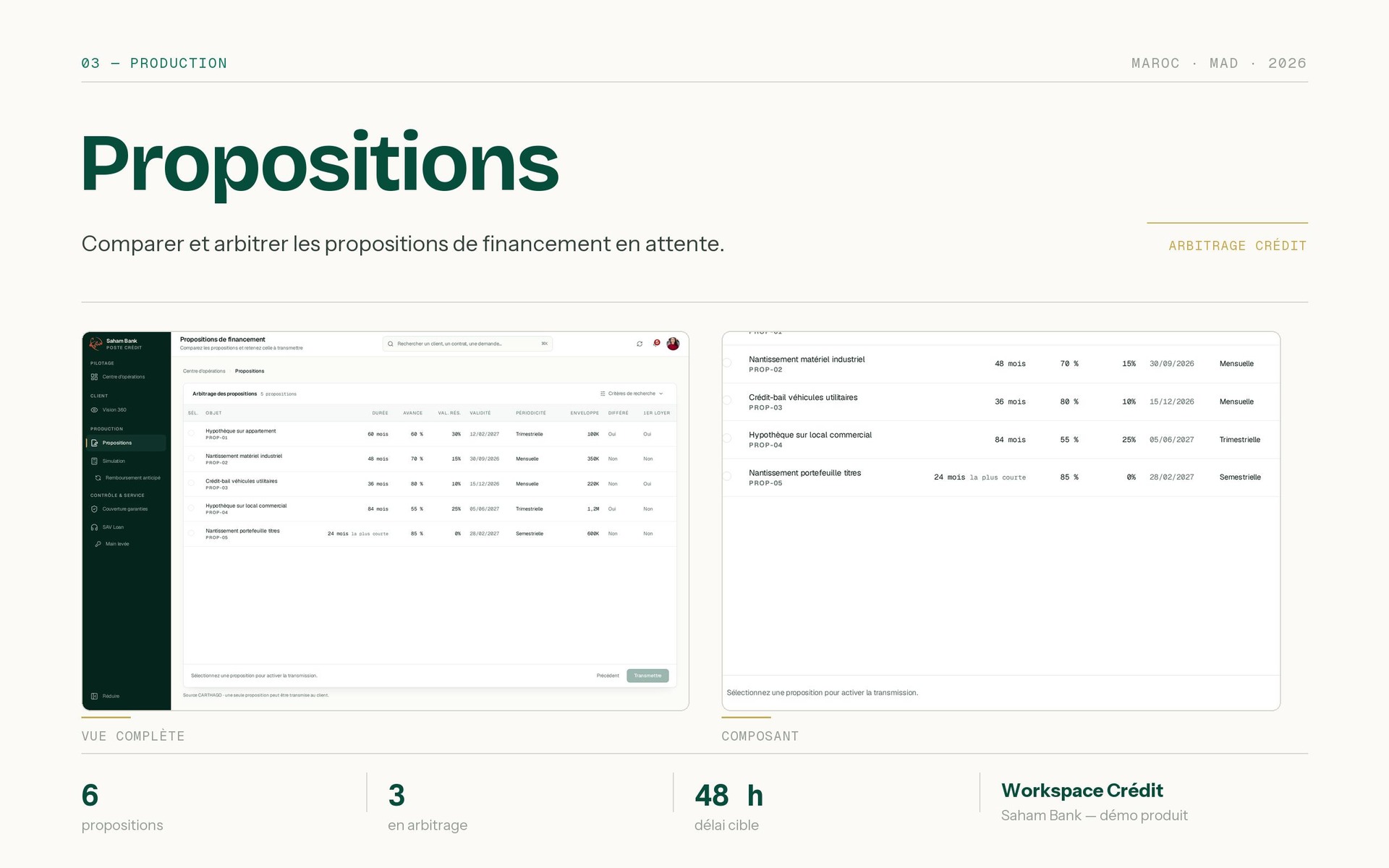Select PROP-03 radio in the Composant panel
Image resolution: width=1389 pixels, height=868 pixels.
coord(727,400)
